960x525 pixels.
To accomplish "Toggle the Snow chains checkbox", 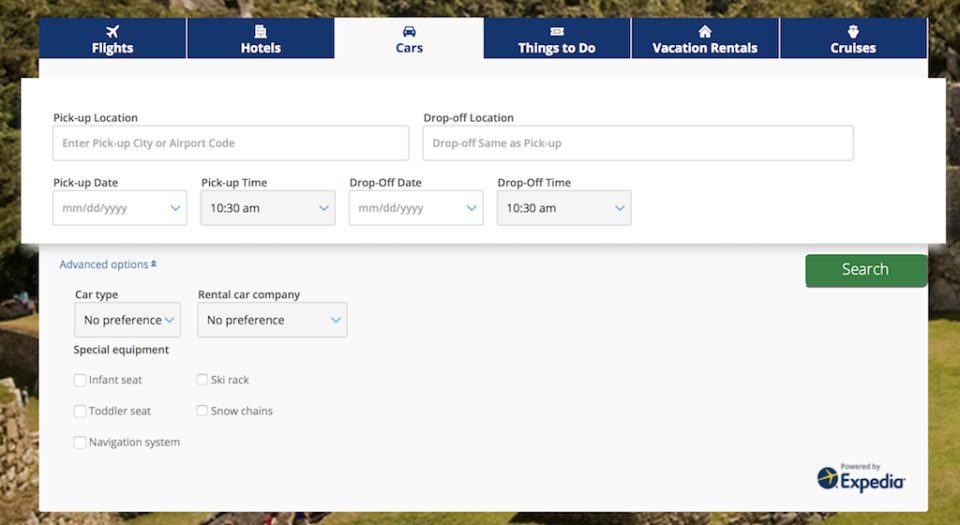I will pos(202,411).
